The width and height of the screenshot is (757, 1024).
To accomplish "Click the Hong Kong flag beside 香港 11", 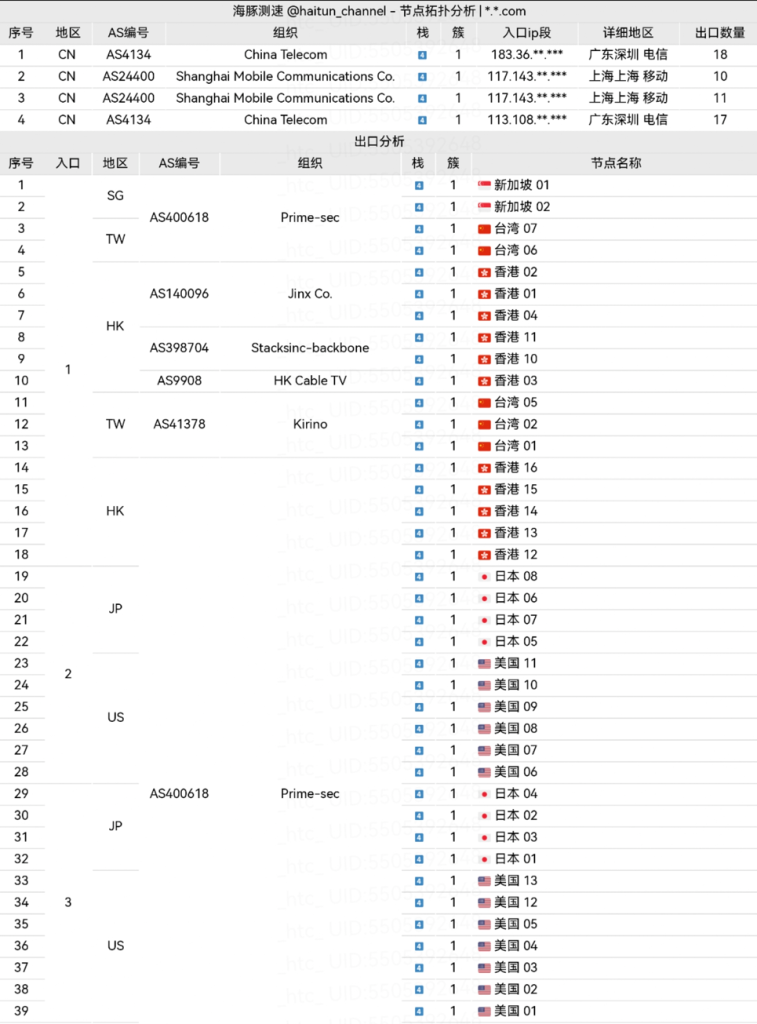I will [x=484, y=338].
